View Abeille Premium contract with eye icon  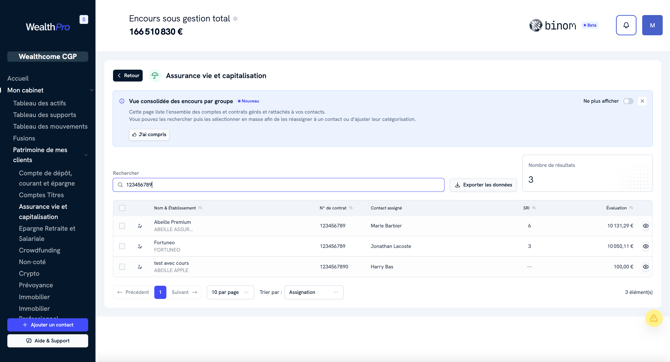pos(646,226)
